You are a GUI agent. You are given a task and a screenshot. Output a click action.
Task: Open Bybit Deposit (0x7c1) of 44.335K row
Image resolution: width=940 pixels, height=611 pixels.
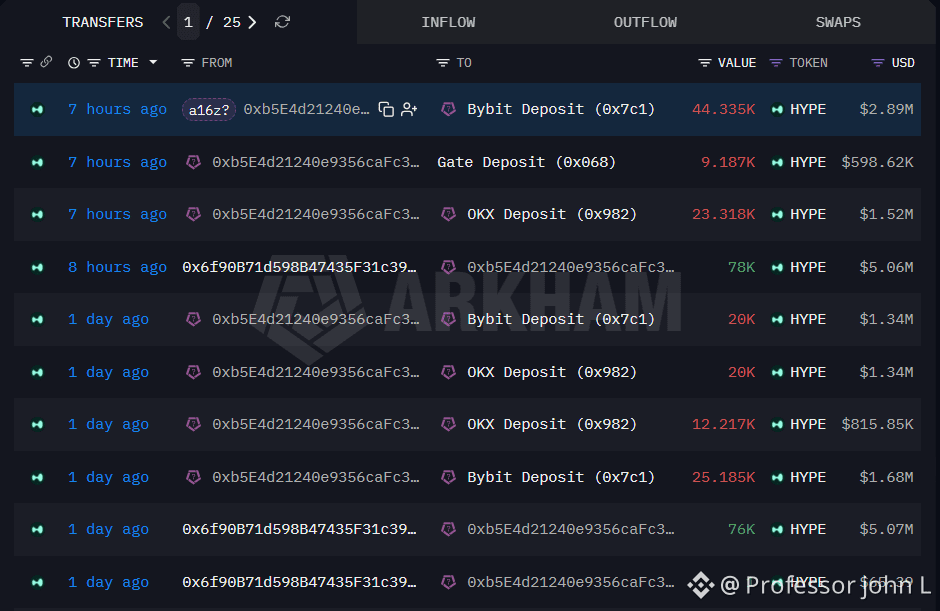[561, 109]
